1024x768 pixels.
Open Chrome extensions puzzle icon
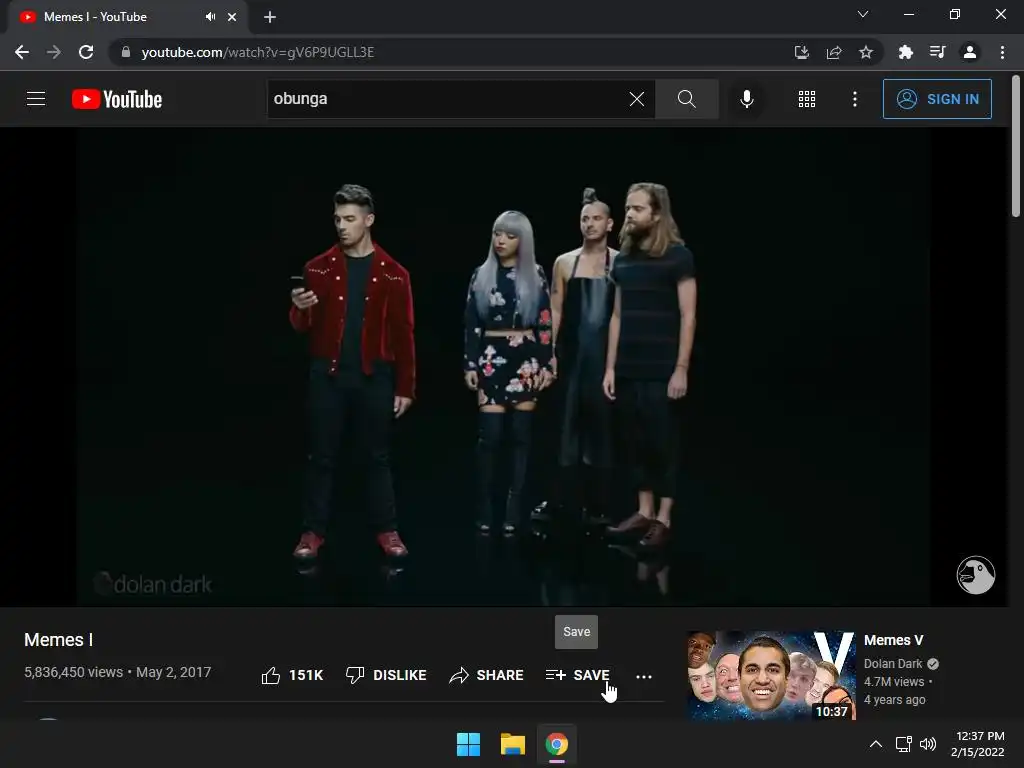pyautogui.click(x=905, y=52)
